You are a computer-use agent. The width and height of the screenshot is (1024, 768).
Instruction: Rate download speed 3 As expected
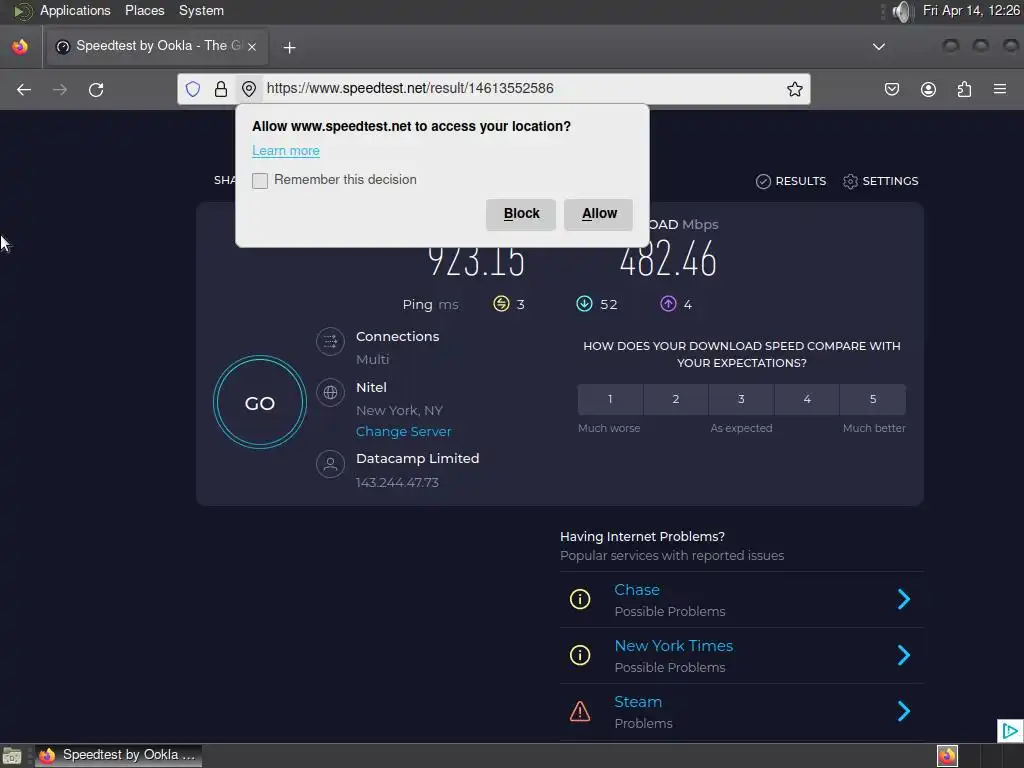tap(741, 399)
